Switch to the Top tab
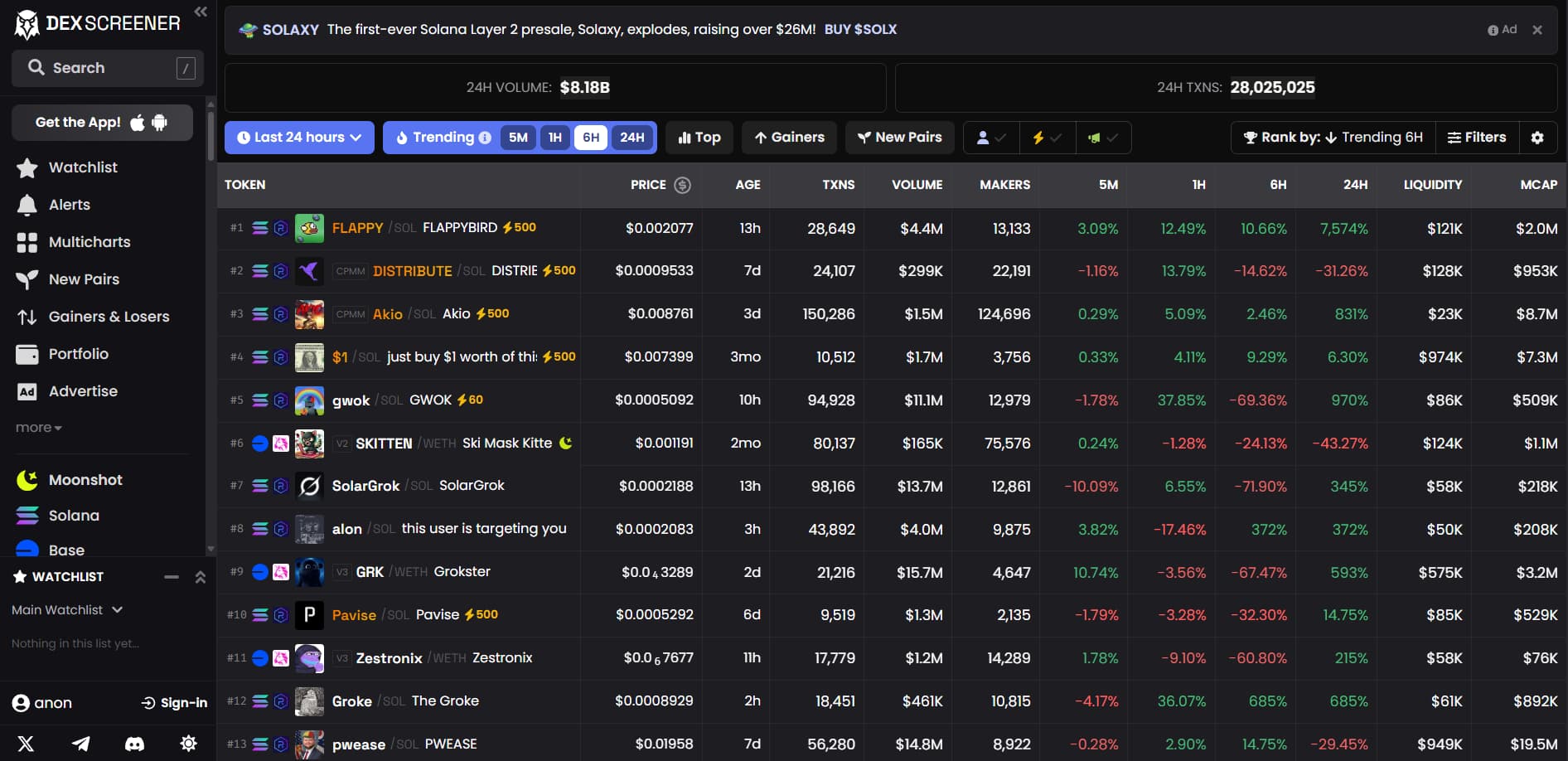The width and height of the screenshot is (1568, 761). tap(699, 138)
